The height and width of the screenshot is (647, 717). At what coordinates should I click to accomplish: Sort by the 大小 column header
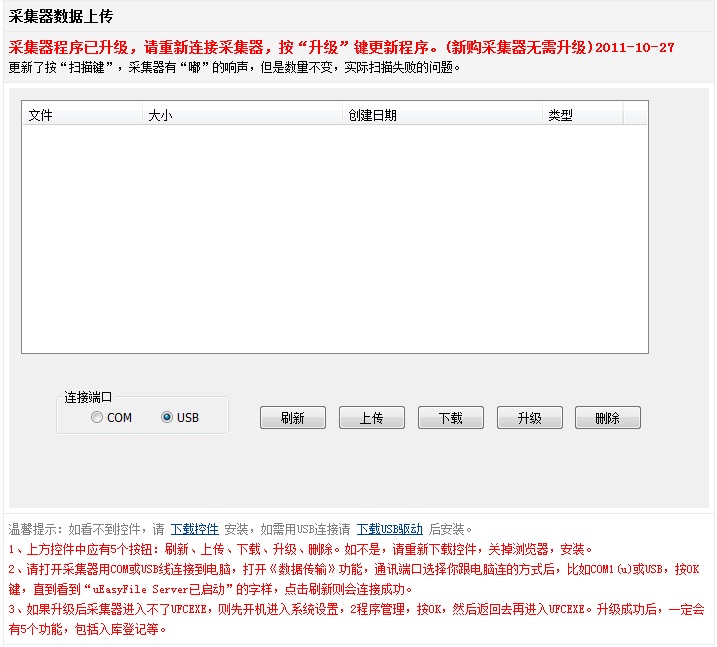coord(242,115)
